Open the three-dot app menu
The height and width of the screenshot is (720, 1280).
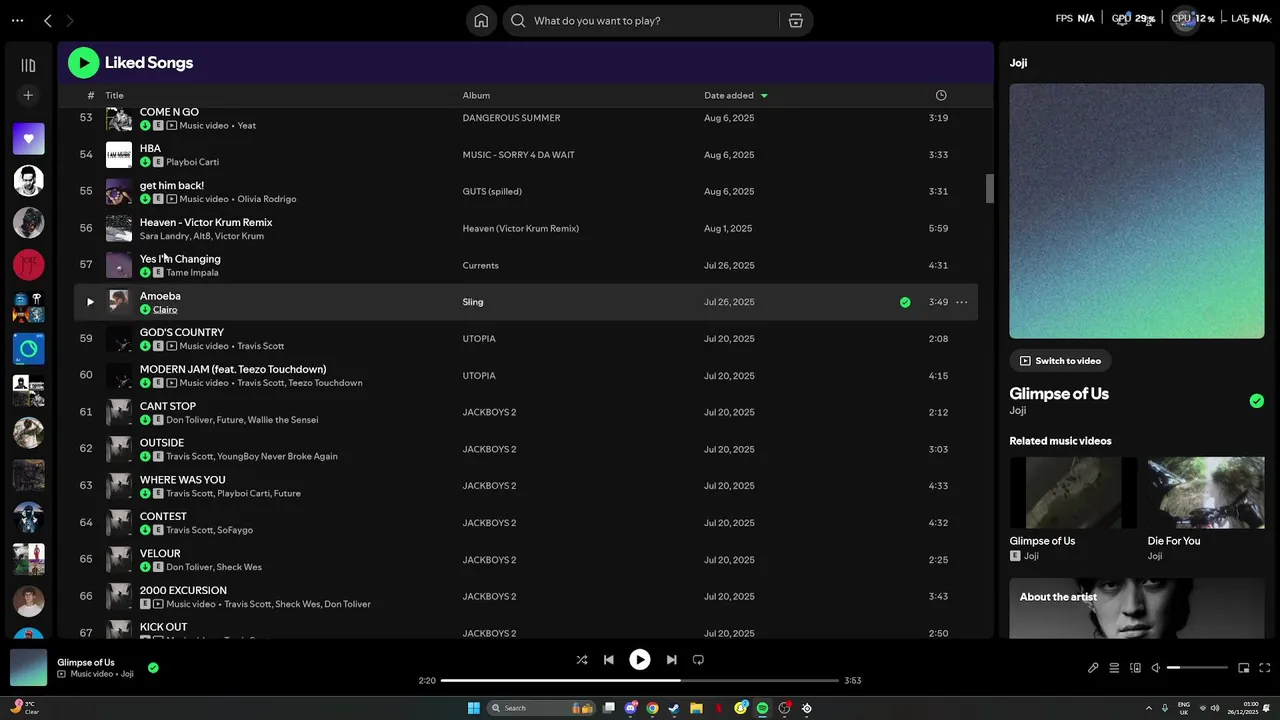[17, 20]
